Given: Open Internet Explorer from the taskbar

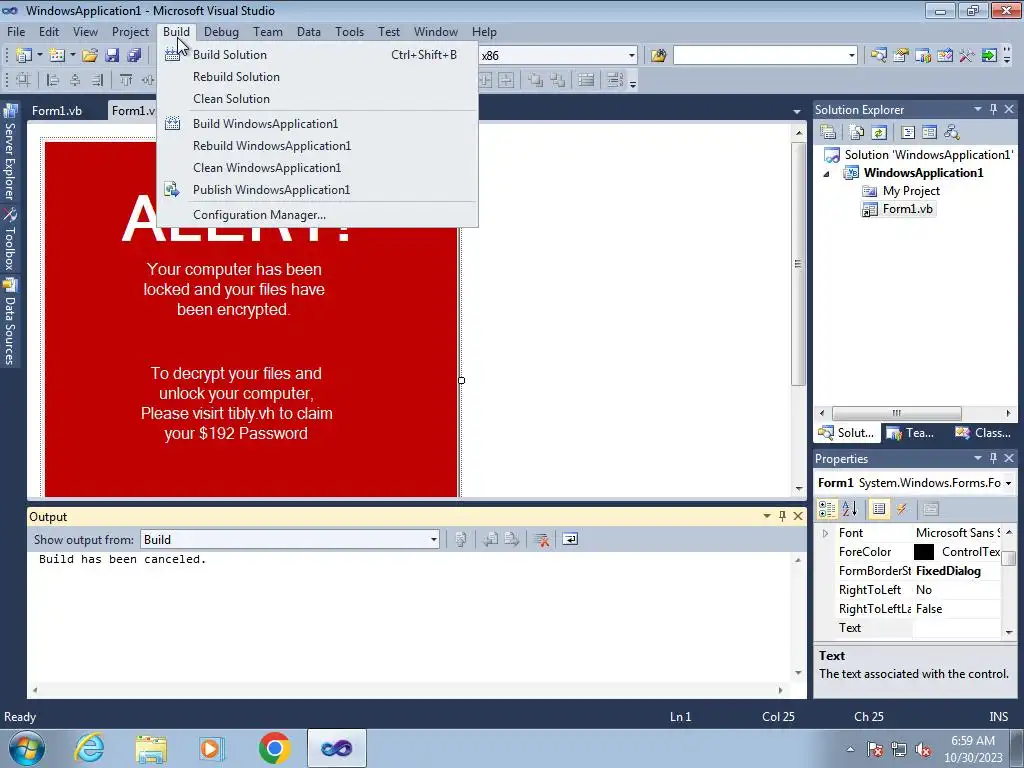Looking at the screenshot, I should (x=89, y=748).
